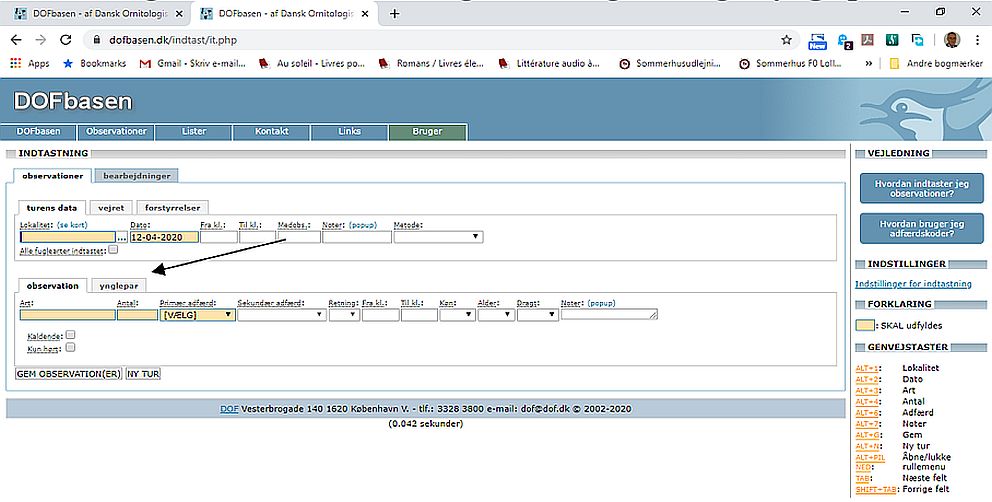The image size is (992, 502).
Task: Click the site padlock icon in address bar
Action: tap(97, 40)
